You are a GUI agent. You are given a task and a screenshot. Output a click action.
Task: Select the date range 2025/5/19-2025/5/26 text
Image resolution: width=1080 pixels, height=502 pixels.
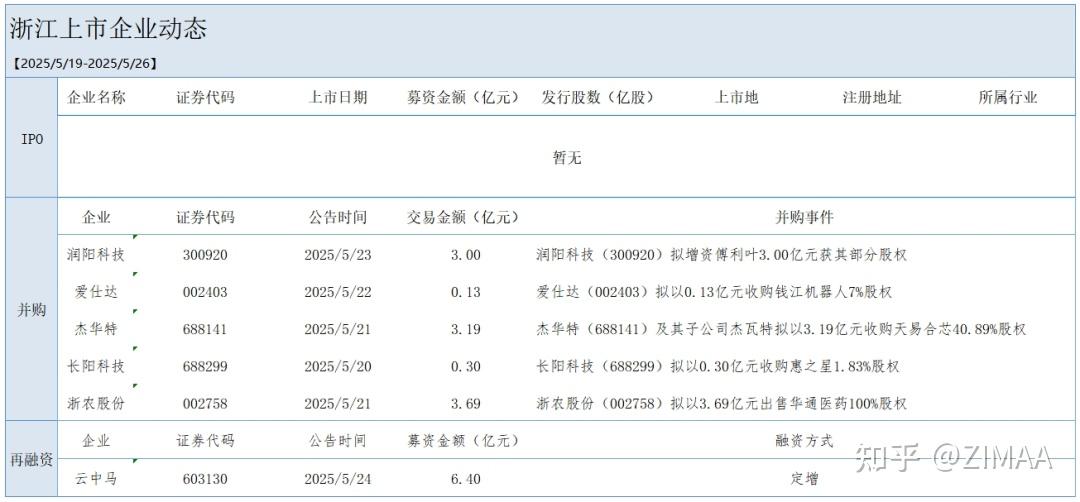tap(85, 63)
